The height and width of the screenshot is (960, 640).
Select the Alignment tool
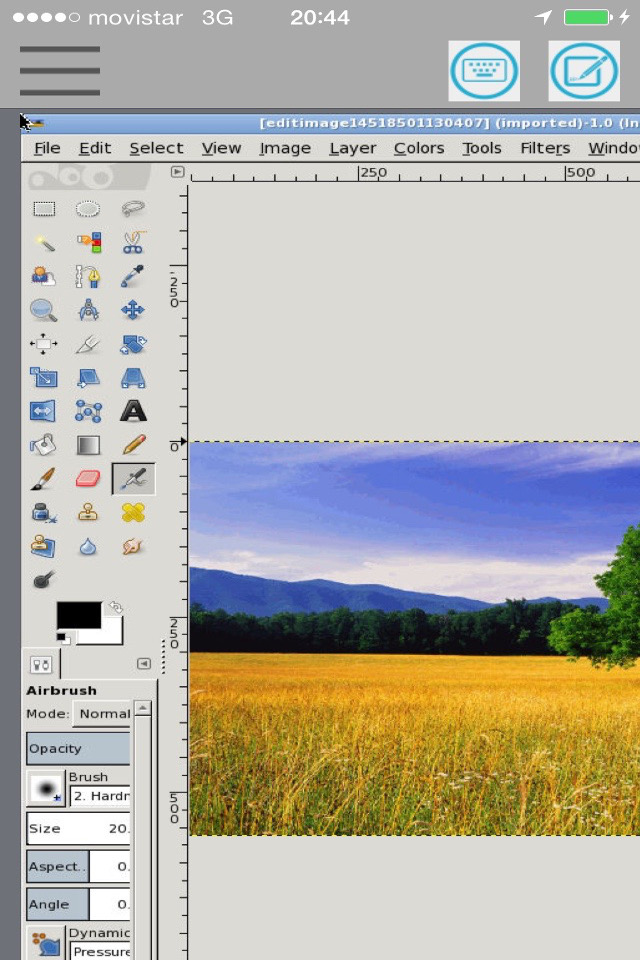(x=43, y=344)
